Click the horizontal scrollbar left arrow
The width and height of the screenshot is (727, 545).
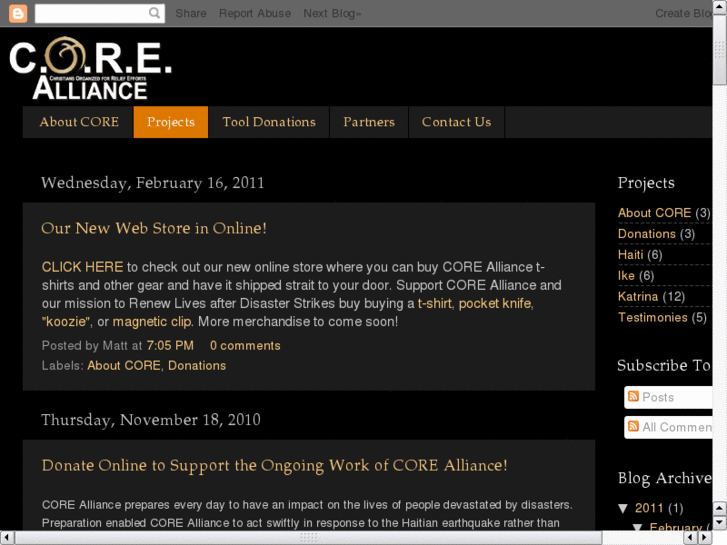(6, 538)
